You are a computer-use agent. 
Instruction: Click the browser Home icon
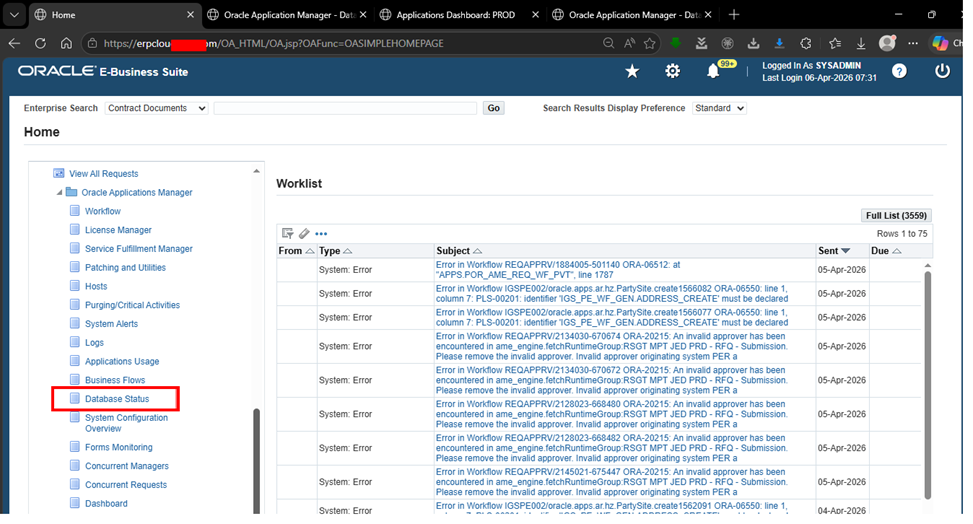[66, 43]
